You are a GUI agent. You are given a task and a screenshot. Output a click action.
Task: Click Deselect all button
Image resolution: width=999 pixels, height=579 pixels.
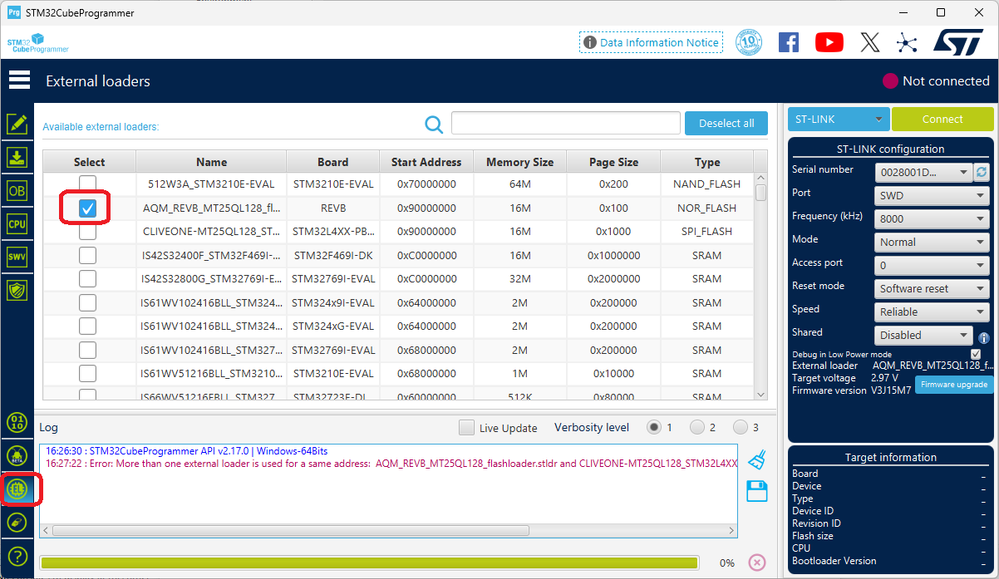pyautogui.click(x=726, y=124)
